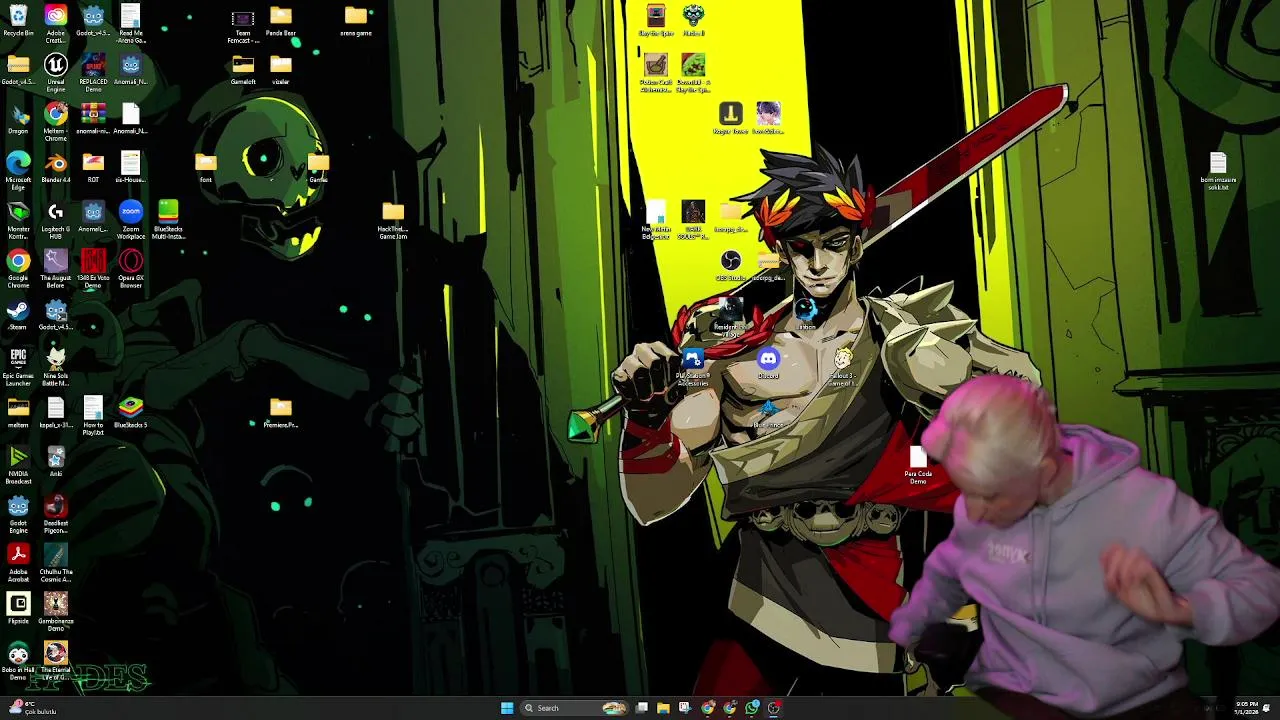Screen dimensions: 1280x720
Task: Launch the Anki desktop icon
Action: point(56,461)
